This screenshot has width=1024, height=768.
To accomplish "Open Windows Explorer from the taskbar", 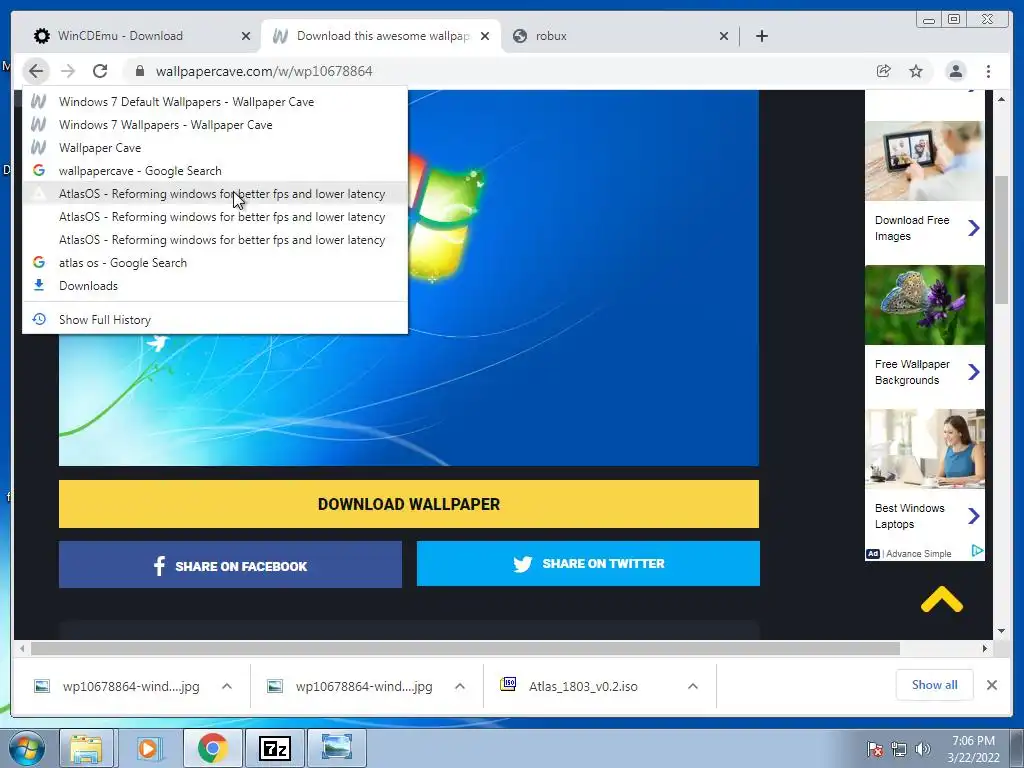I will [86, 748].
